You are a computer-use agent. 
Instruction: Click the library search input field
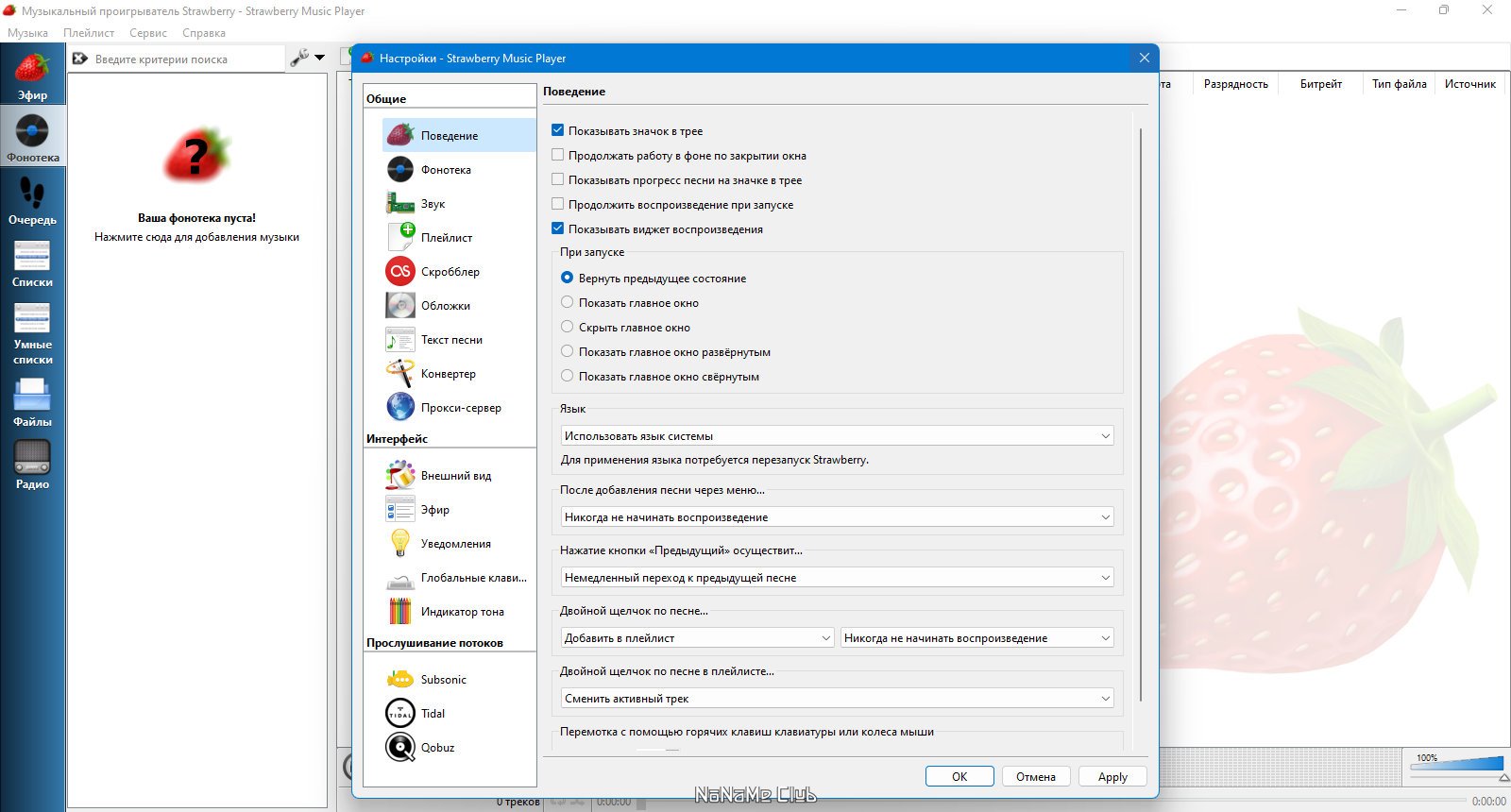point(187,59)
